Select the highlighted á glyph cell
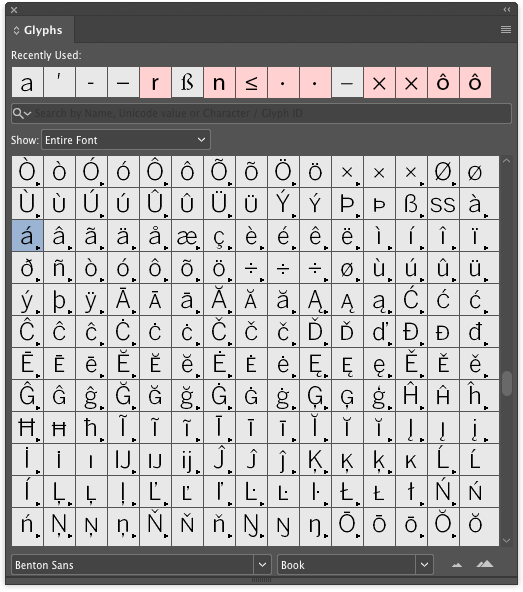Image resolution: width=523 pixels, height=592 pixels. [x=27, y=236]
